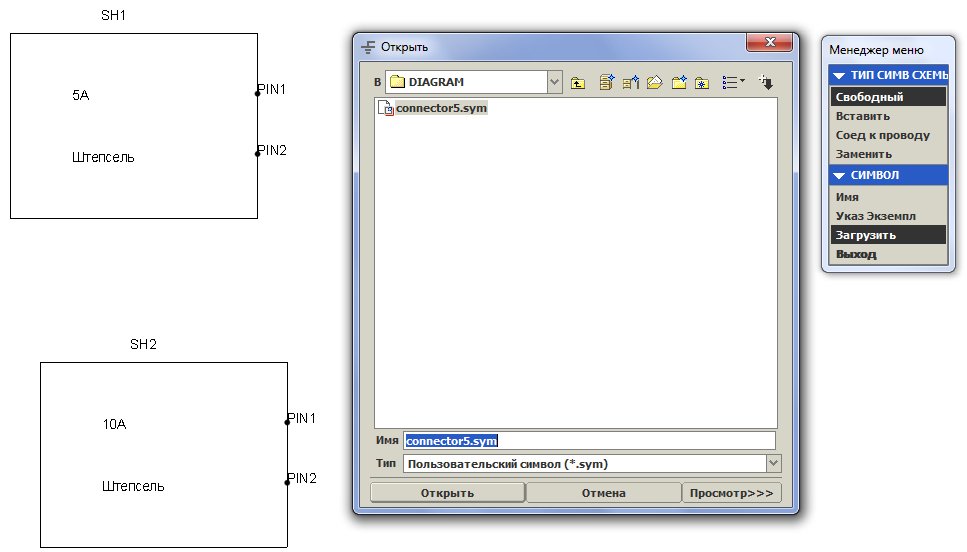
Task: Create a new folder via sparkle folder icon
Action: 679,82
